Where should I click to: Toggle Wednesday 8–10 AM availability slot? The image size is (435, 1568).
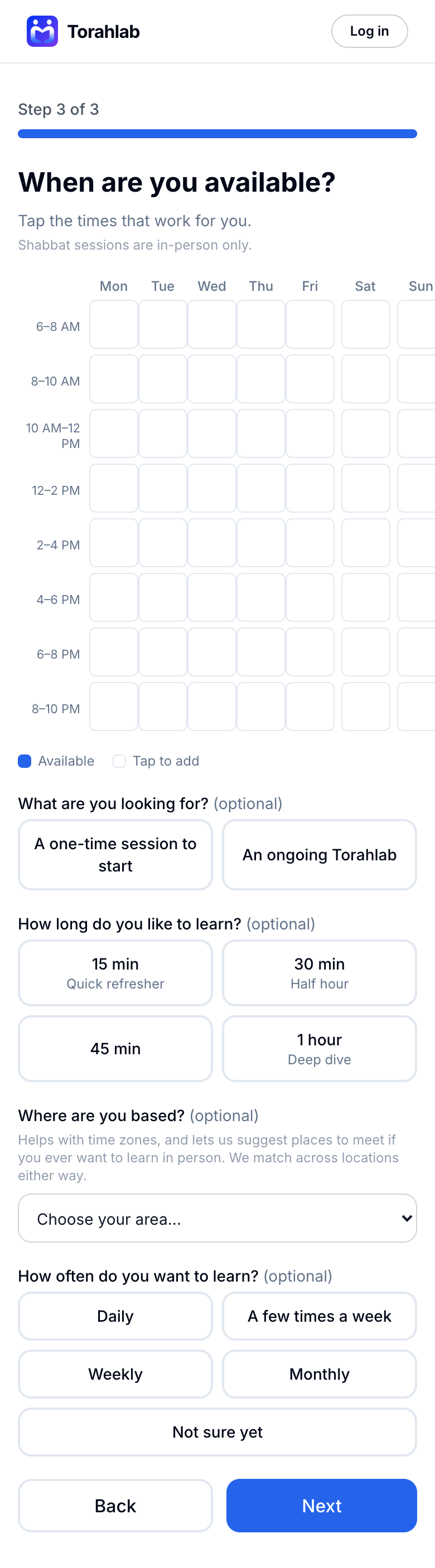212,378
